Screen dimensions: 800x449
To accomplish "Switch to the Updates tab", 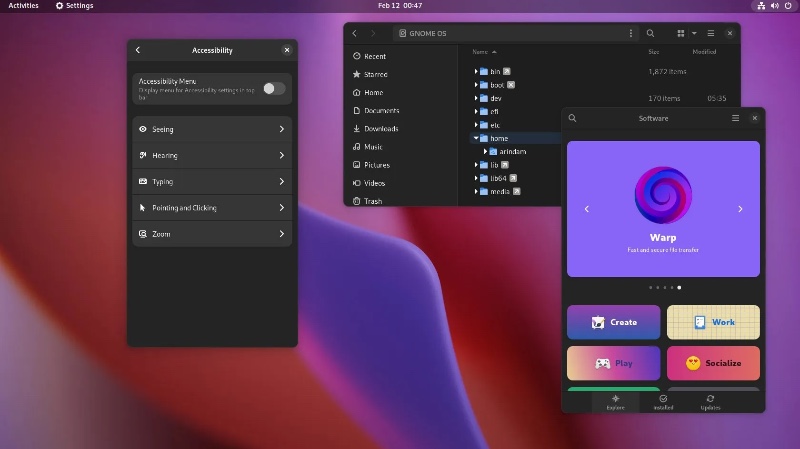I will pyautogui.click(x=710, y=401).
